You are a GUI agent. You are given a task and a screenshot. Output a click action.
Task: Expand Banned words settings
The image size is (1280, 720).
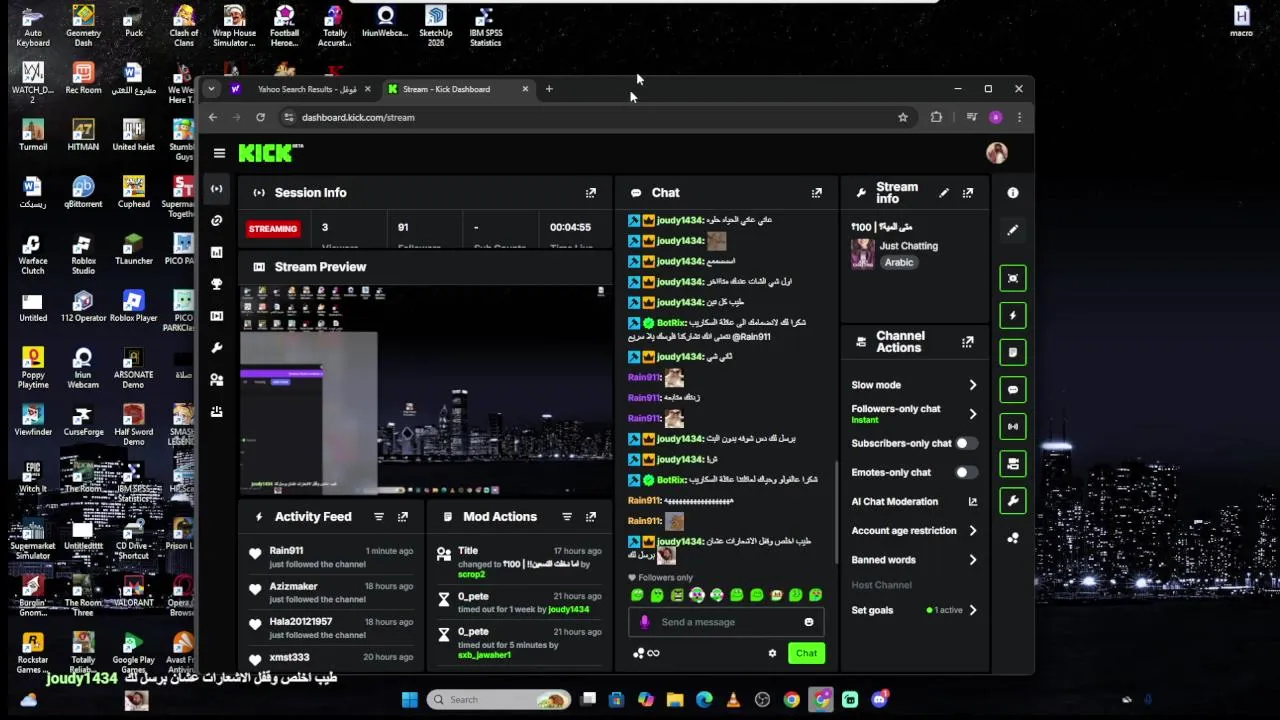(x=972, y=560)
